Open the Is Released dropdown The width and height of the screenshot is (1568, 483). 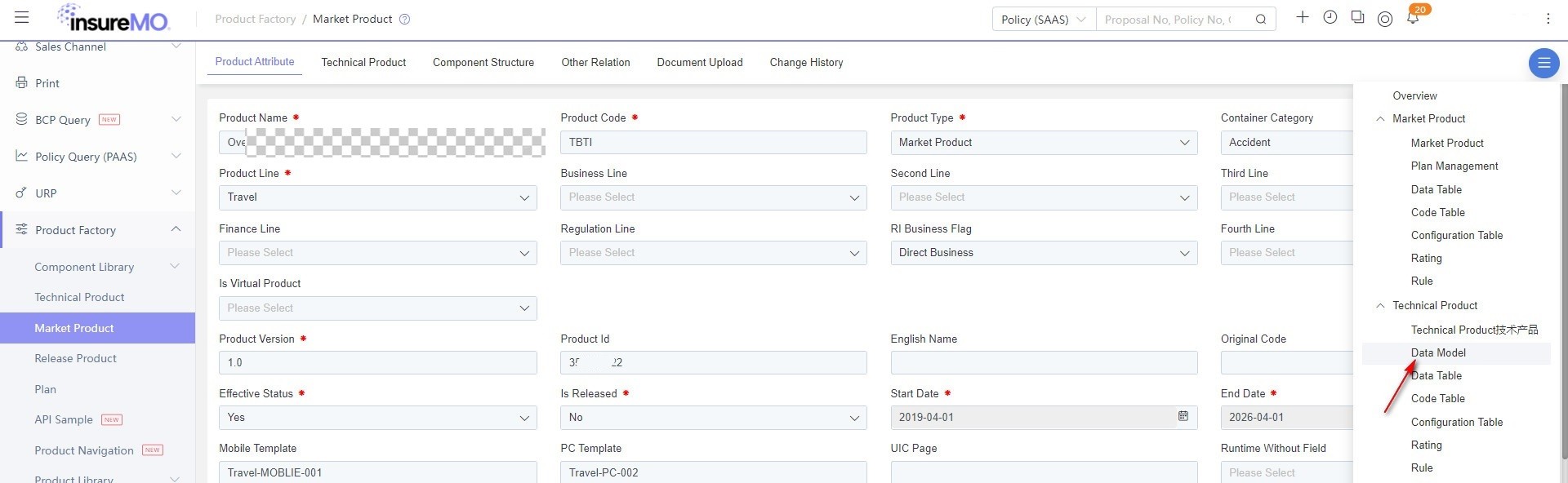coord(713,418)
